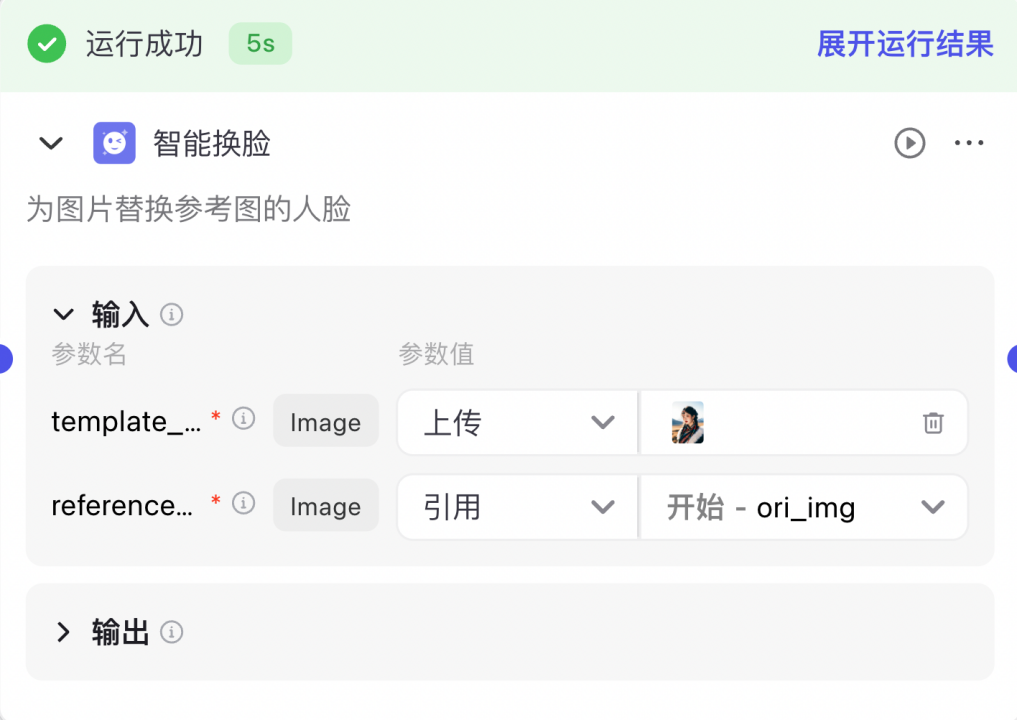1017x720 pixels.
Task: Delete the uploaded template image
Action: [x=932, y=423]
